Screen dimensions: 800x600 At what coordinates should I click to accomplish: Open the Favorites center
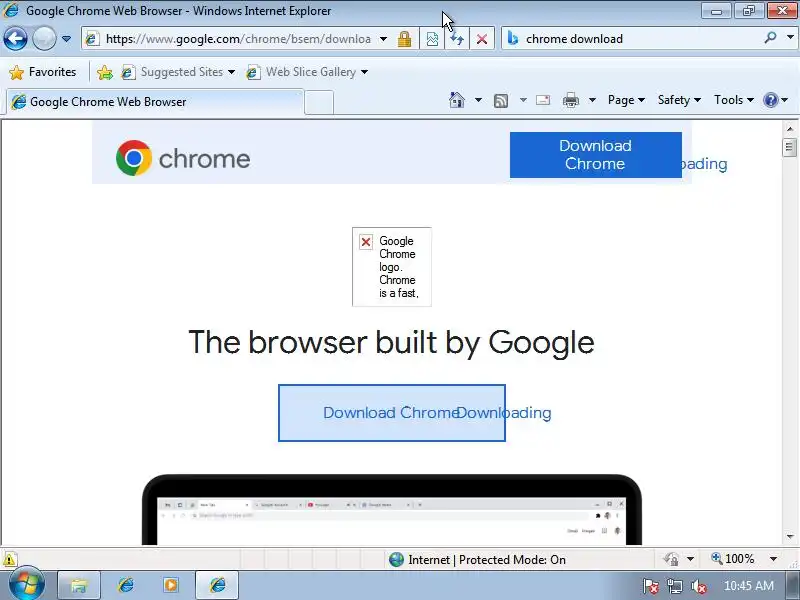[43, 72]
